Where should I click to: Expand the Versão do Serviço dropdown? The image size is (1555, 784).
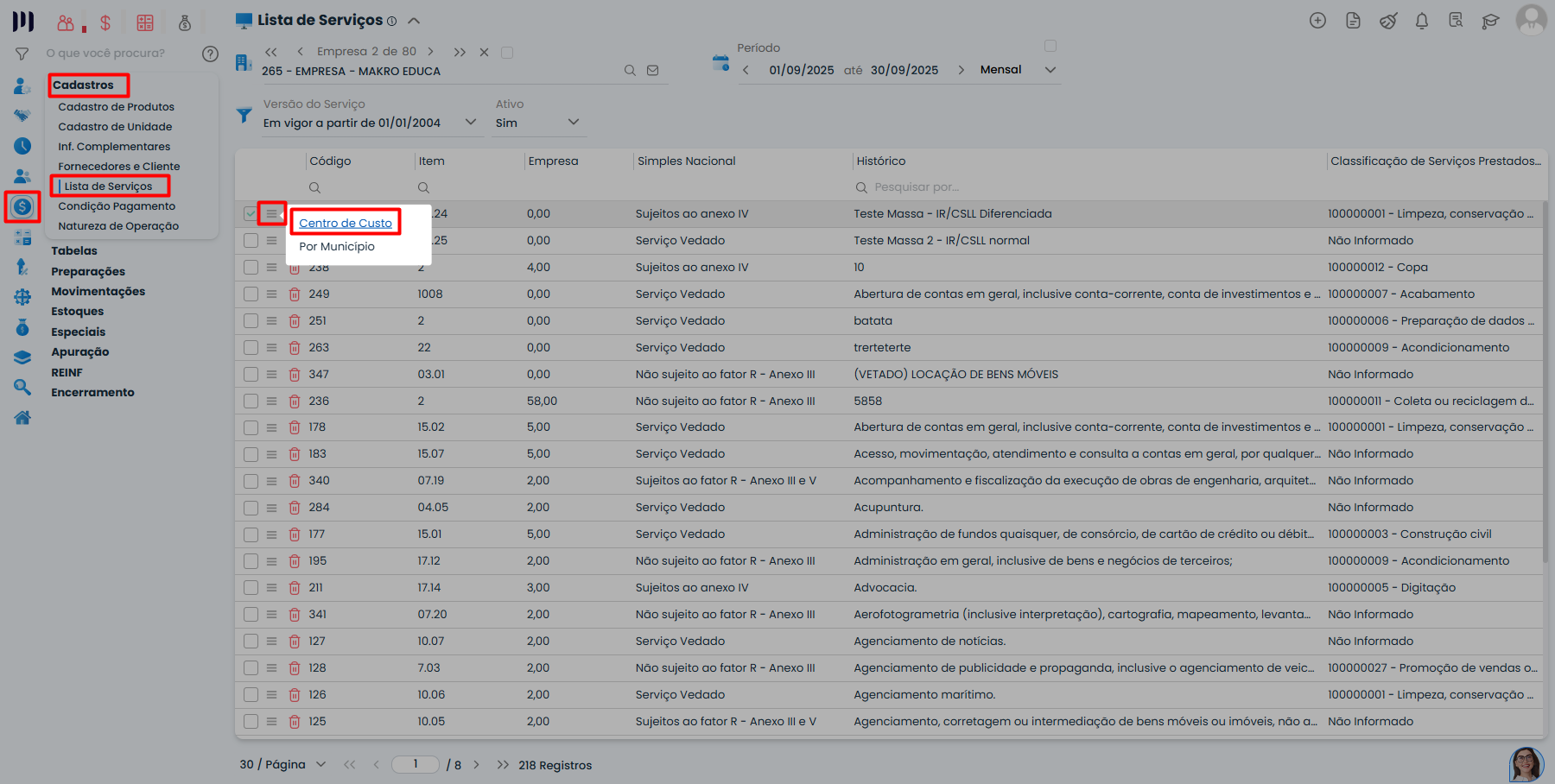coord(471,123)
